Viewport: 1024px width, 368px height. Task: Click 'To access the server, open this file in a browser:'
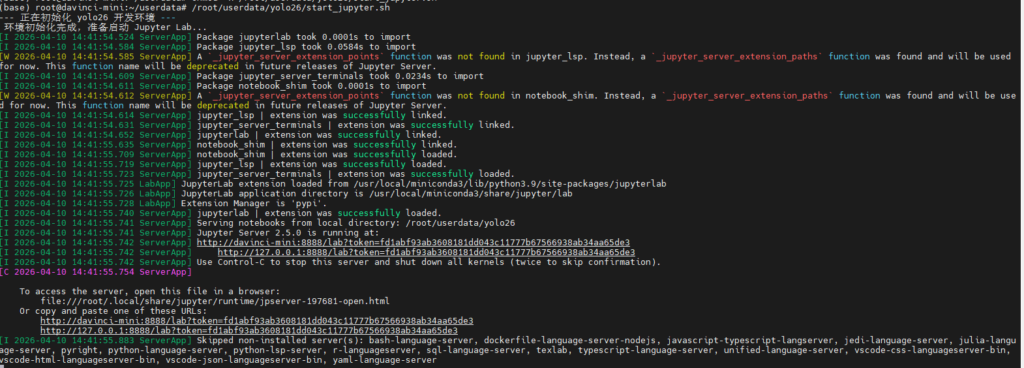tap(150, 292)
